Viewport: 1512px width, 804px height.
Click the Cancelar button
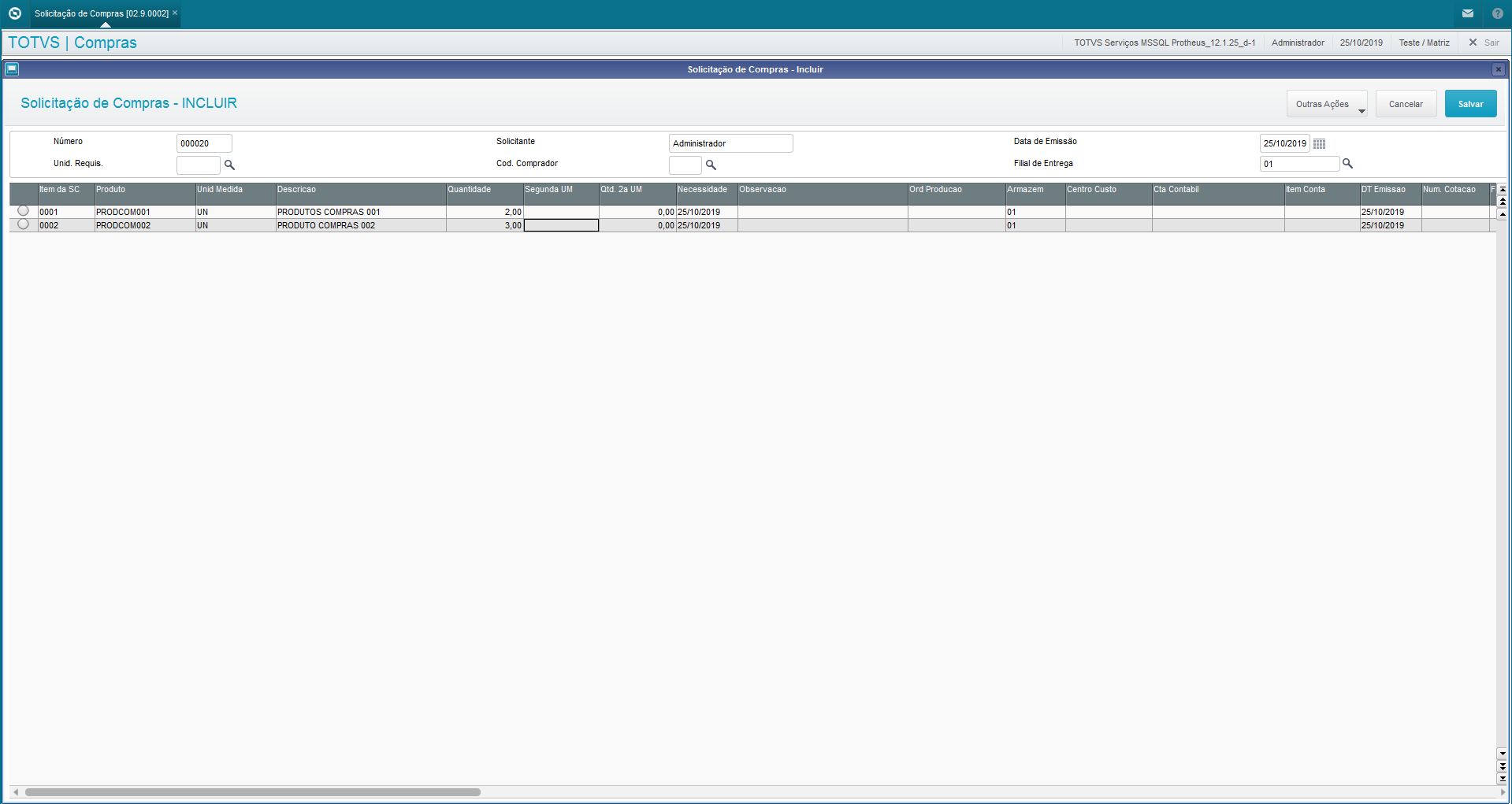tap(1406, 104)
